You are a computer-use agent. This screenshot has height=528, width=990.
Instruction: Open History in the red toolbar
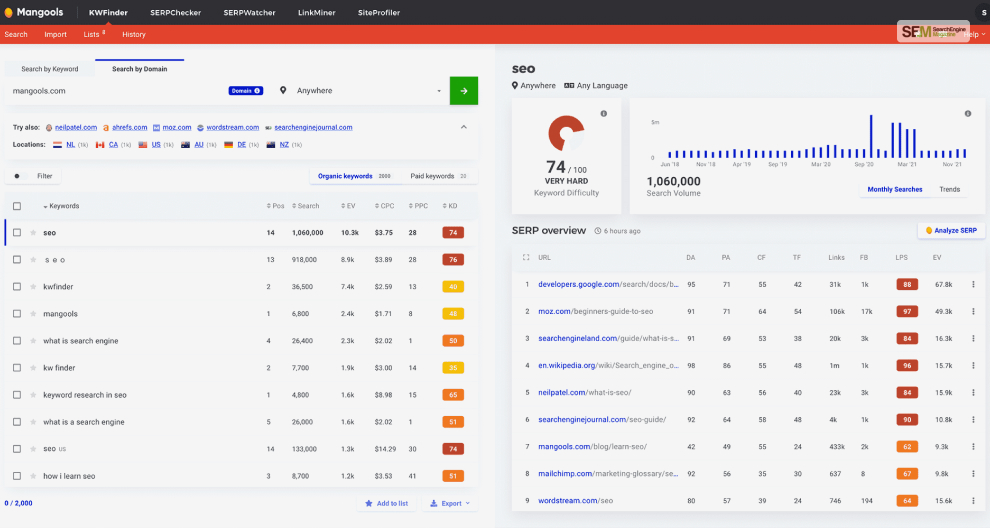134,35
